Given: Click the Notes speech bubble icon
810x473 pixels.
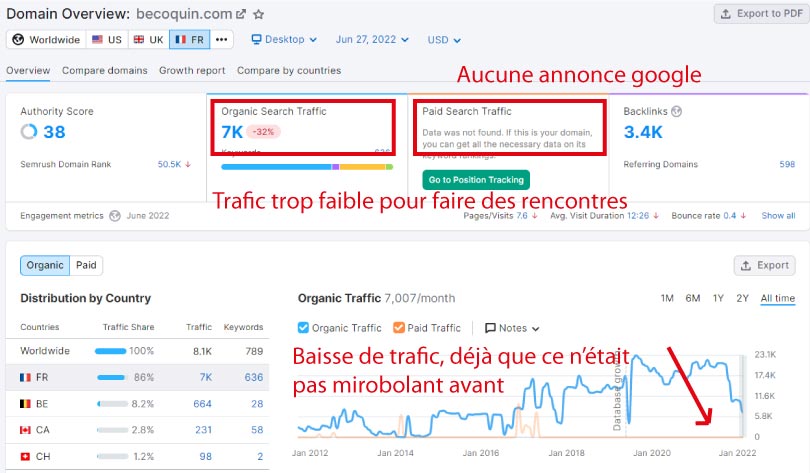Looking at the screenshot, I should point(490,328).
